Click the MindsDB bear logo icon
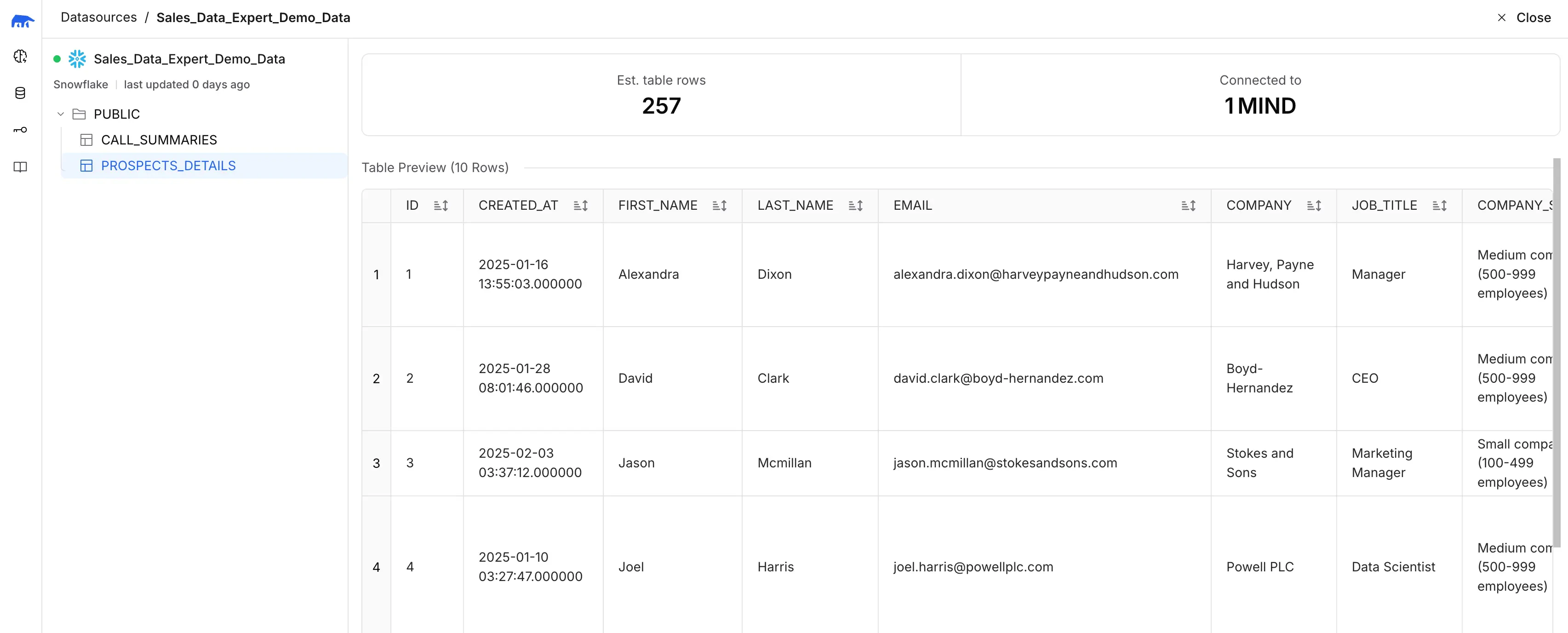 pos(23,21)
